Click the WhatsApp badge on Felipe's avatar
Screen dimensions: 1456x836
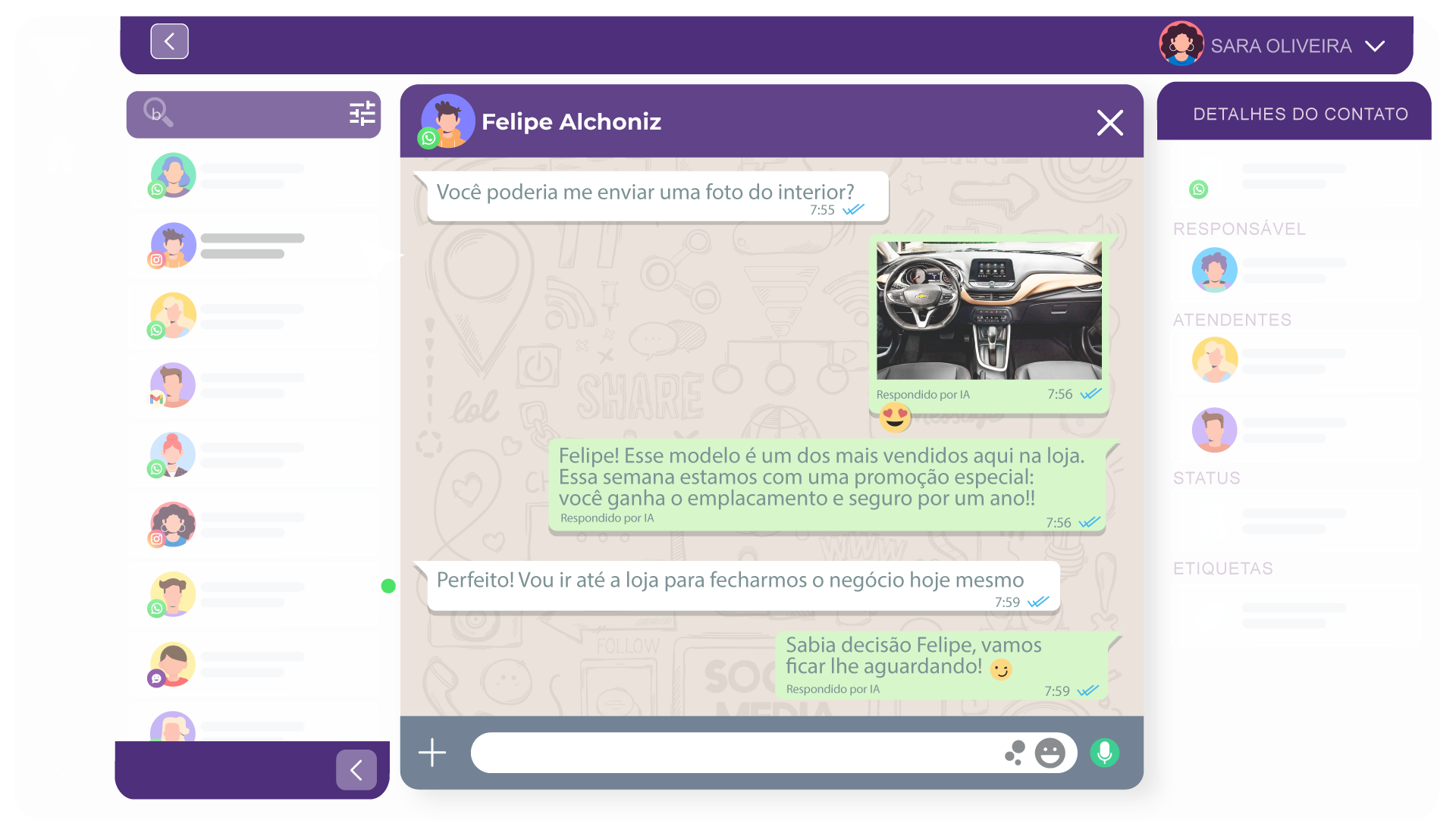[428, 139]
